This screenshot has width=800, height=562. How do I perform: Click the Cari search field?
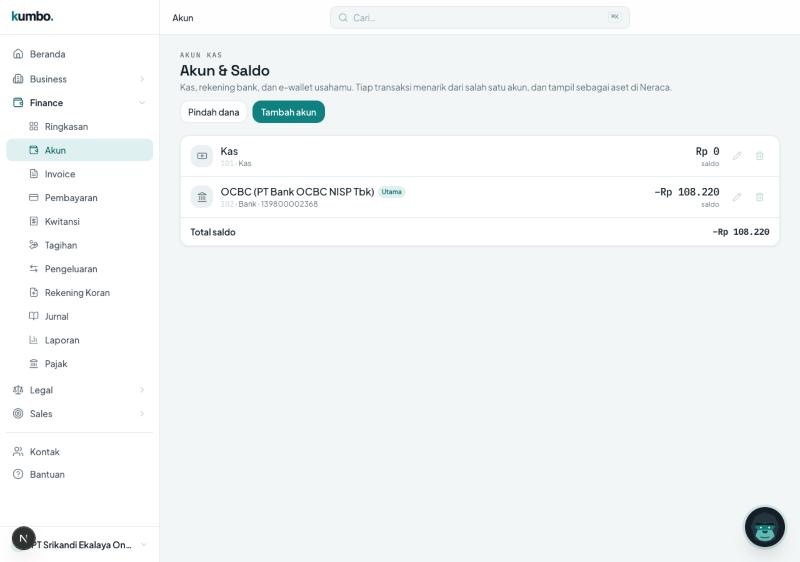tap(480, 17)
